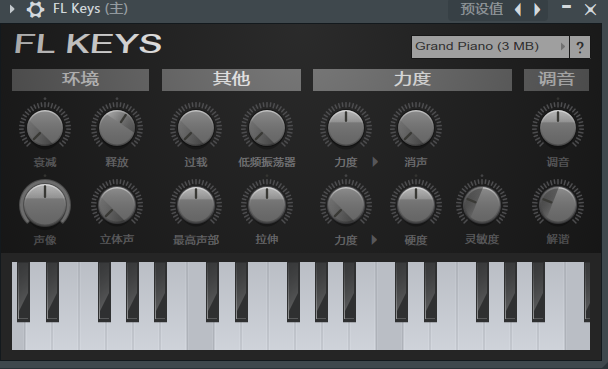608x369 pixels.
Task: Click the 消声 label text
Action: pos(416,162)
